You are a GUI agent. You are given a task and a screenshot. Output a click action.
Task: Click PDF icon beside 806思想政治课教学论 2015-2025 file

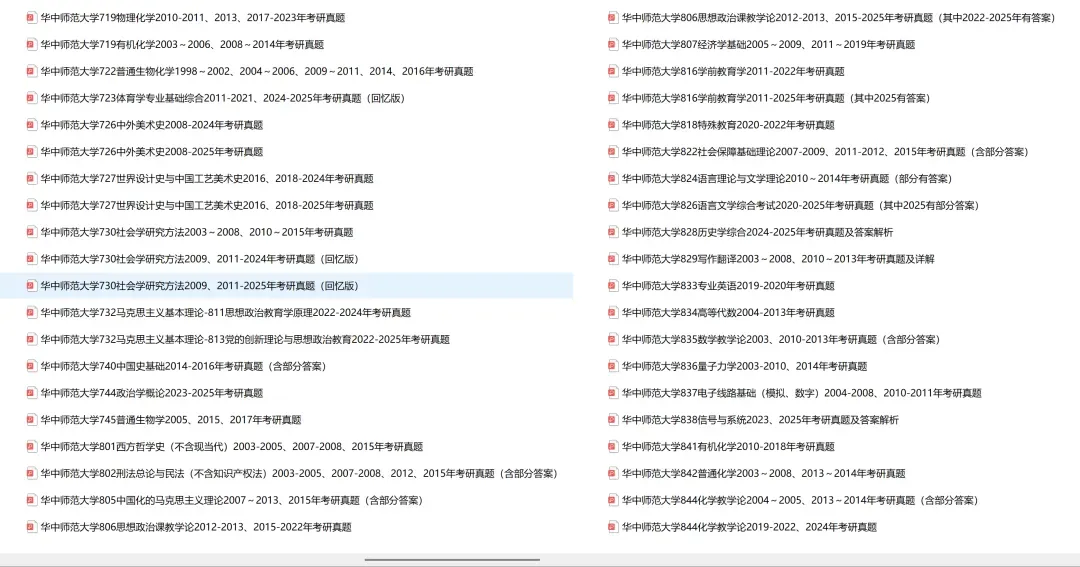pos(612,18)
